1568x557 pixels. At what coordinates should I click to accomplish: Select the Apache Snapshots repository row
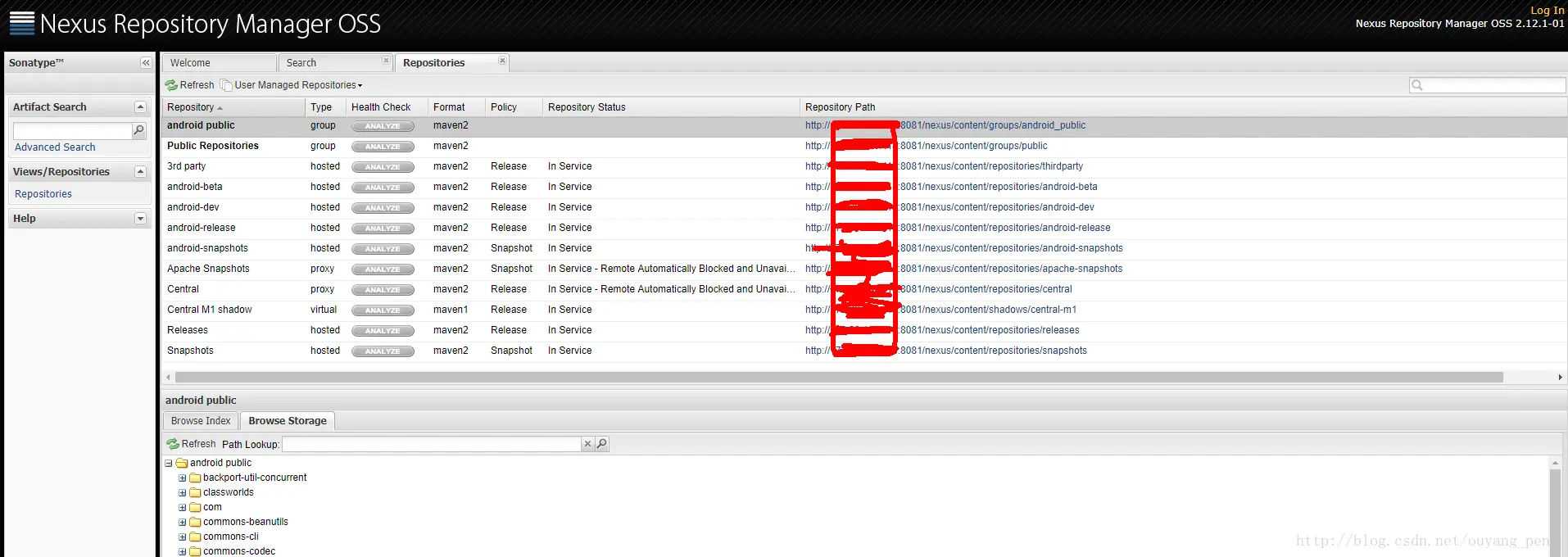coord(864,269)
